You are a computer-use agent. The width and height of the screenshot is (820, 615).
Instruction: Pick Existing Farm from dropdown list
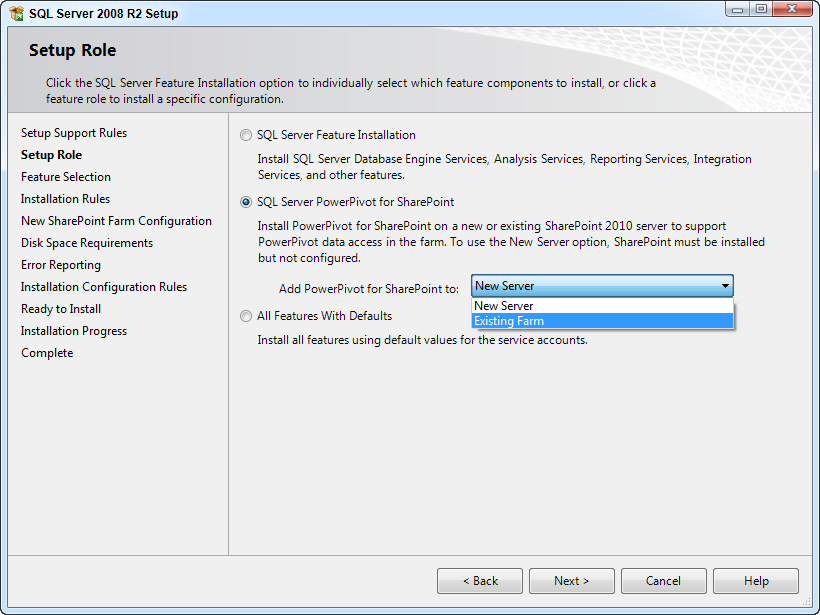pyautogui.click(x=602, y=321)
